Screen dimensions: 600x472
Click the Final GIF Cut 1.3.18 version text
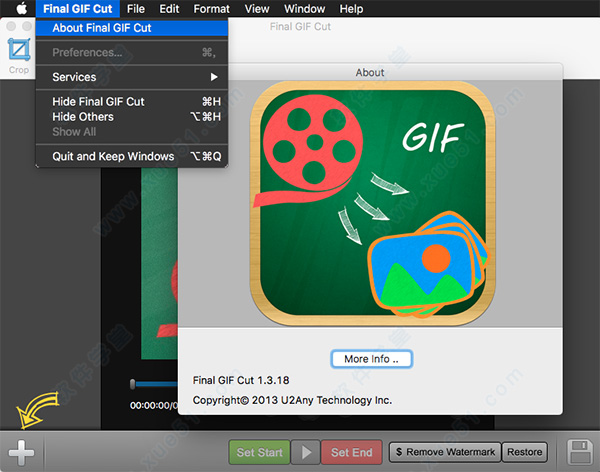pyautogui.click(x=241, y=380)
